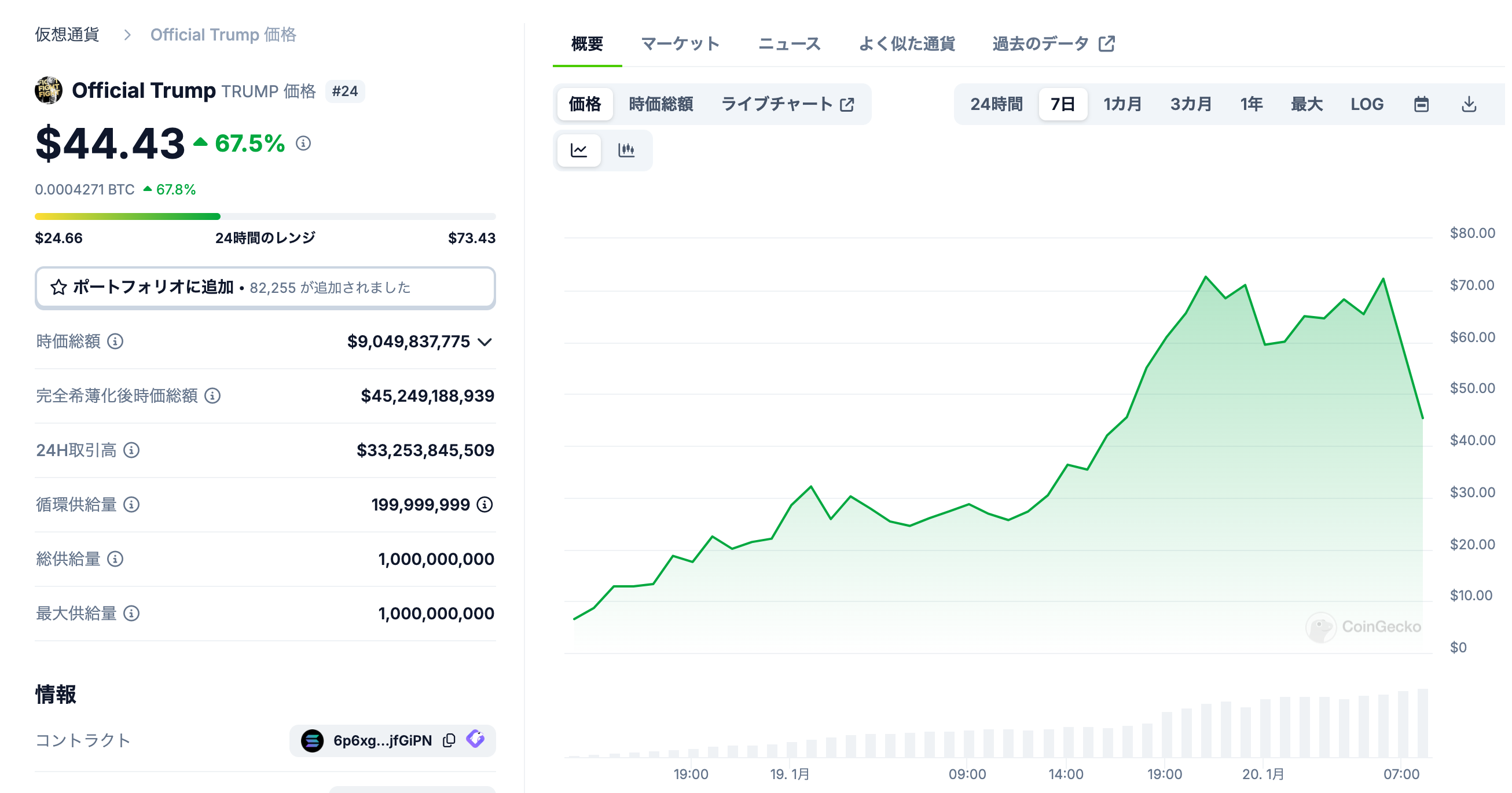Image resolution: width=1512 pixels, height=793 pixels.
Task: Open the 概要 overview tab
Action: [587, 43]
